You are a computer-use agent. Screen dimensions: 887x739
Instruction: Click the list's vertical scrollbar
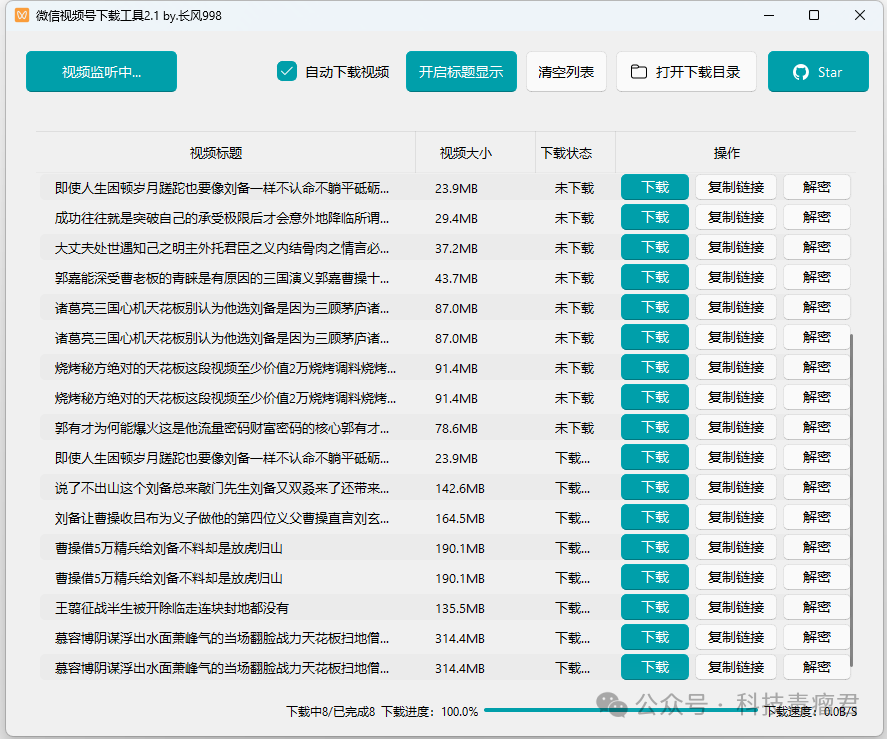[851, 500]
